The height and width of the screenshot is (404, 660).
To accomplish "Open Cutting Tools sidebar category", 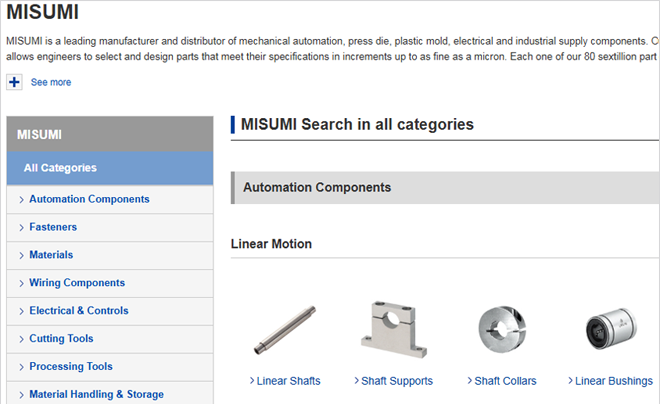I will click(x=61, y=339).
